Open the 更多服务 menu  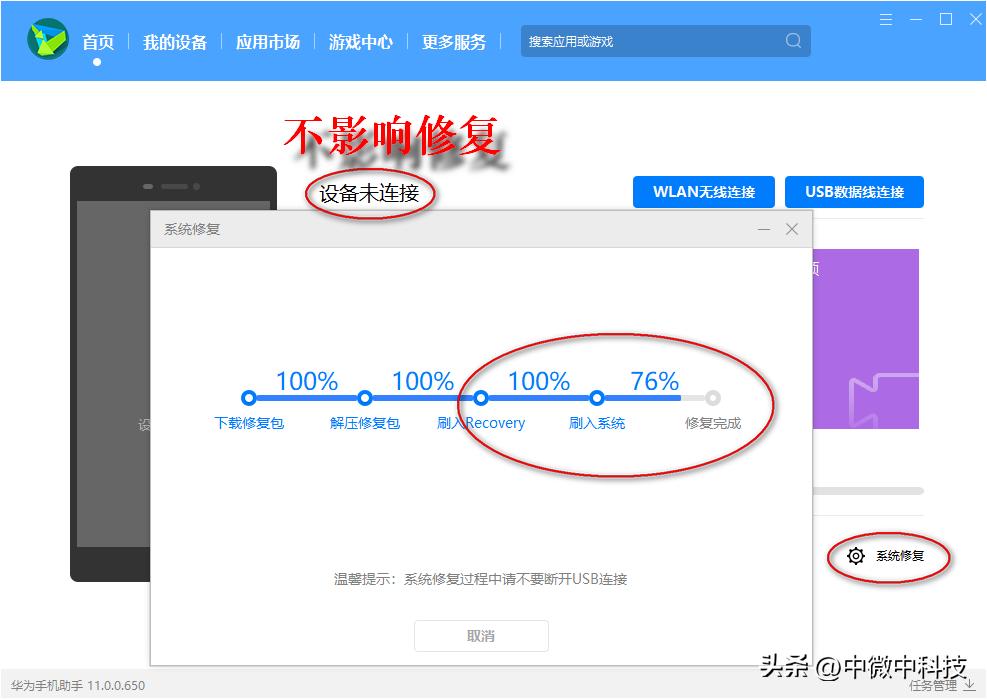[x=454, y=42]
